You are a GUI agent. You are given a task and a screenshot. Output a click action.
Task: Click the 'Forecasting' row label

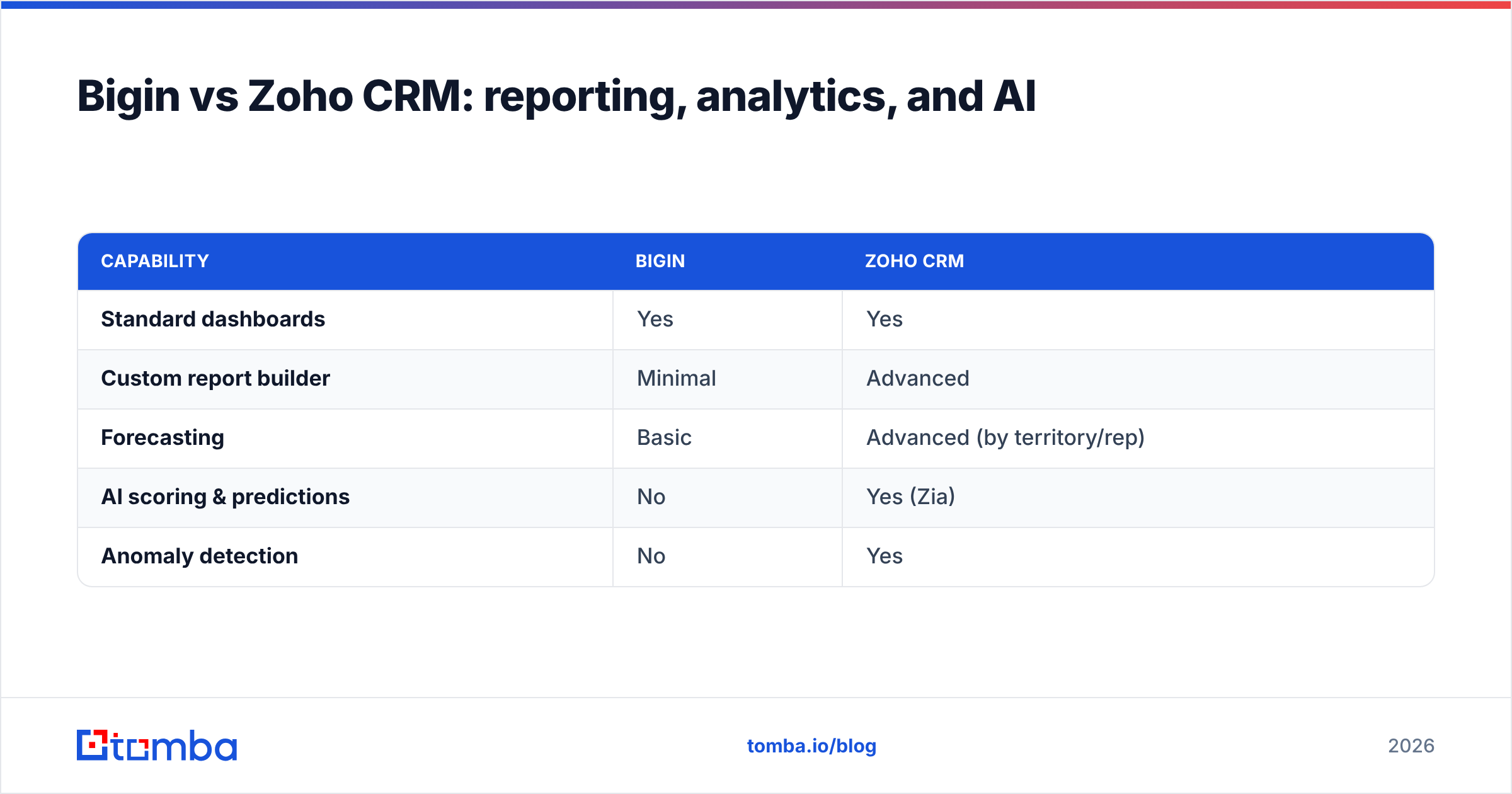[163, 437]
